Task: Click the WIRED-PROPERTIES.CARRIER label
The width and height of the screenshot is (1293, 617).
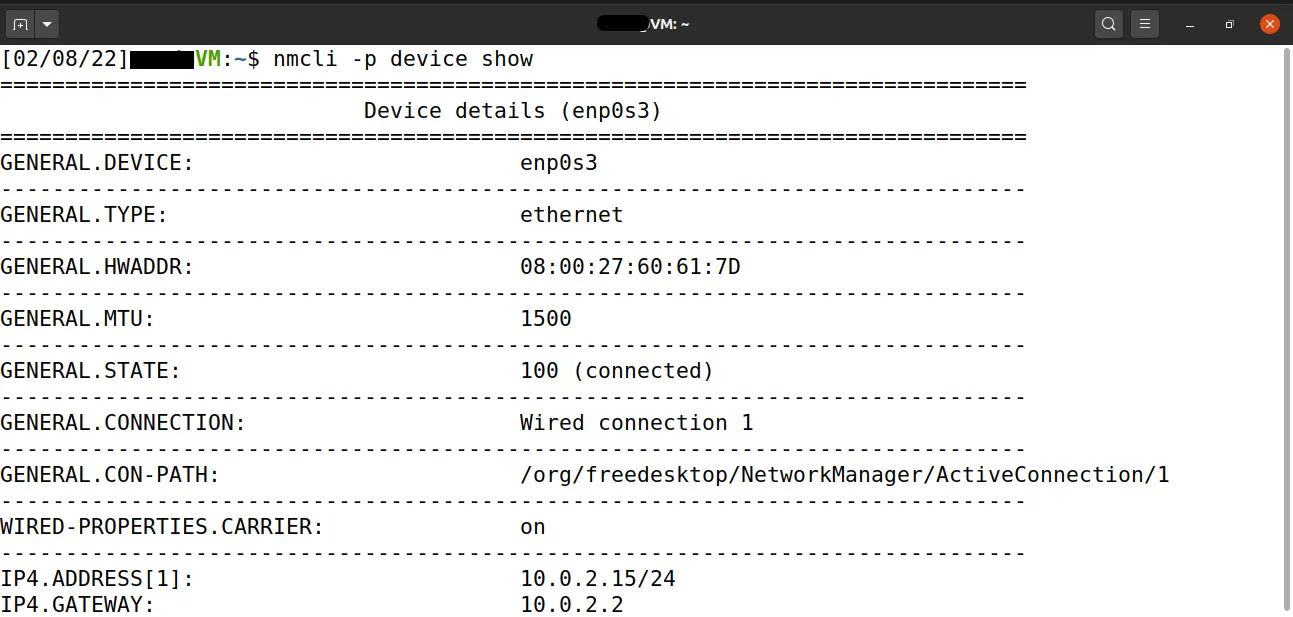Action: tap(163, 527)
